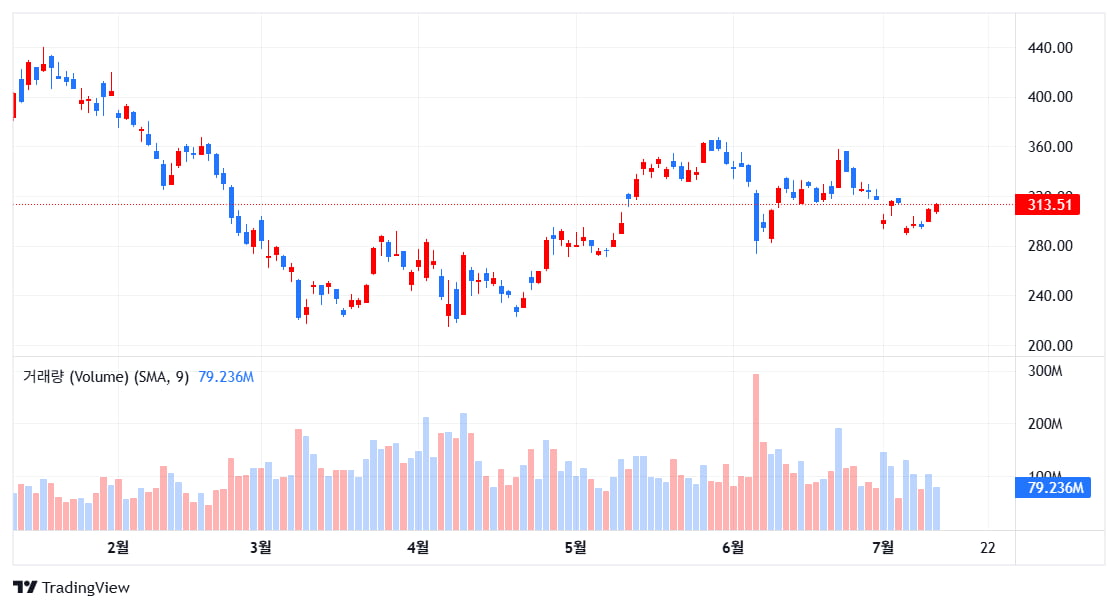Click the 200.00 price scale label

(x=1050, y=346)
